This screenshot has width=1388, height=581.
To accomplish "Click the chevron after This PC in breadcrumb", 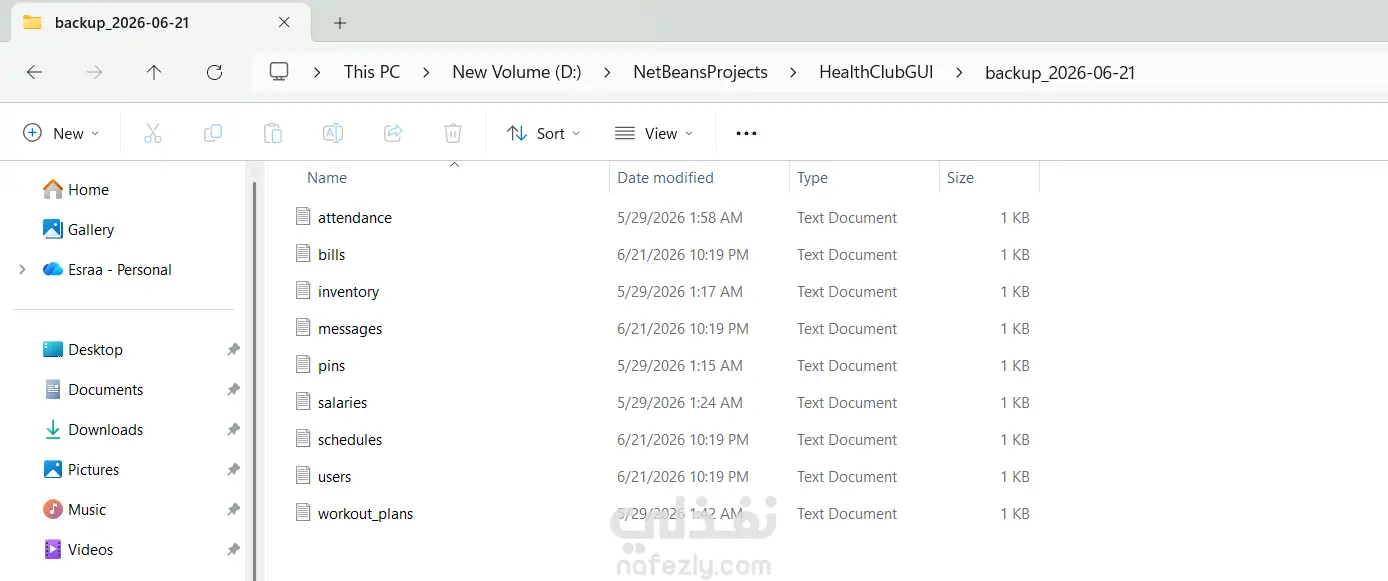I will click(426, 72).
